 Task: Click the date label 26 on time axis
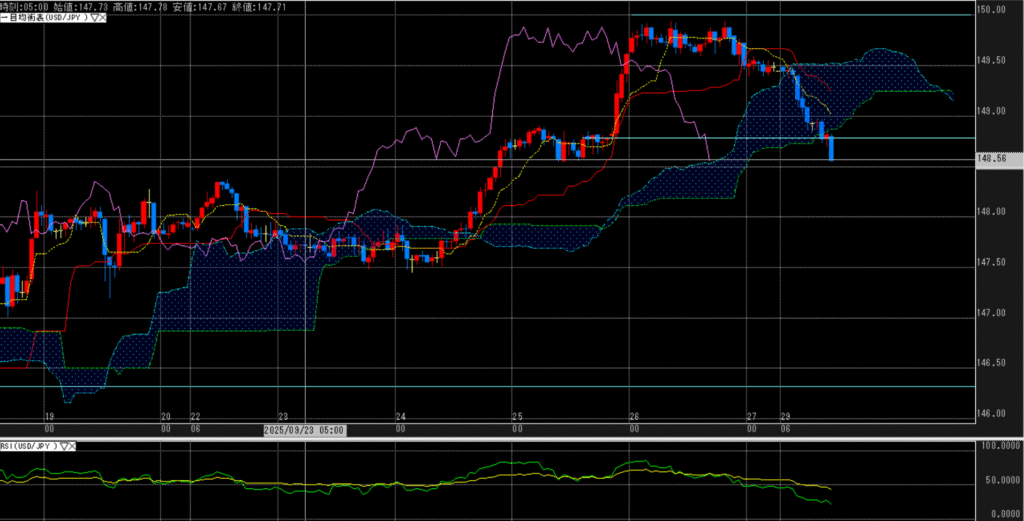[x=634, y=416]
